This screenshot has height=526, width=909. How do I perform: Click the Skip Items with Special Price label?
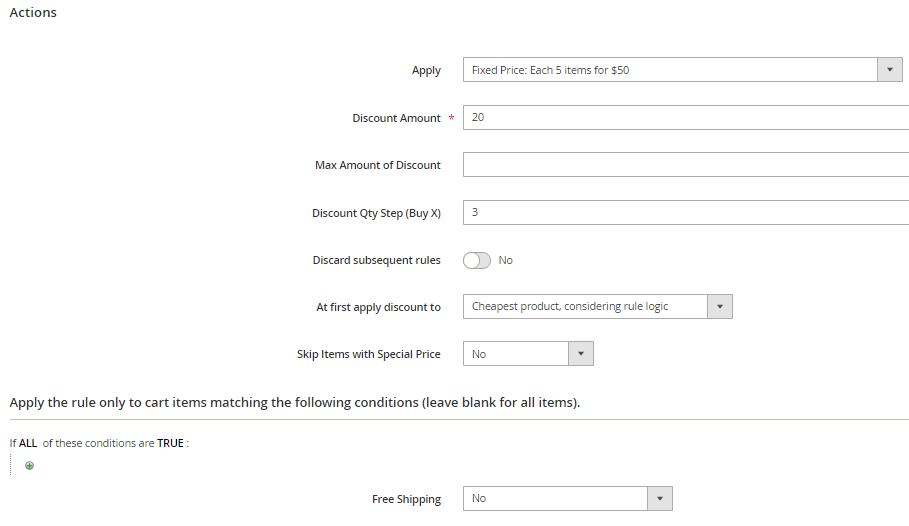pyautogui.click(x=368, y=354)
